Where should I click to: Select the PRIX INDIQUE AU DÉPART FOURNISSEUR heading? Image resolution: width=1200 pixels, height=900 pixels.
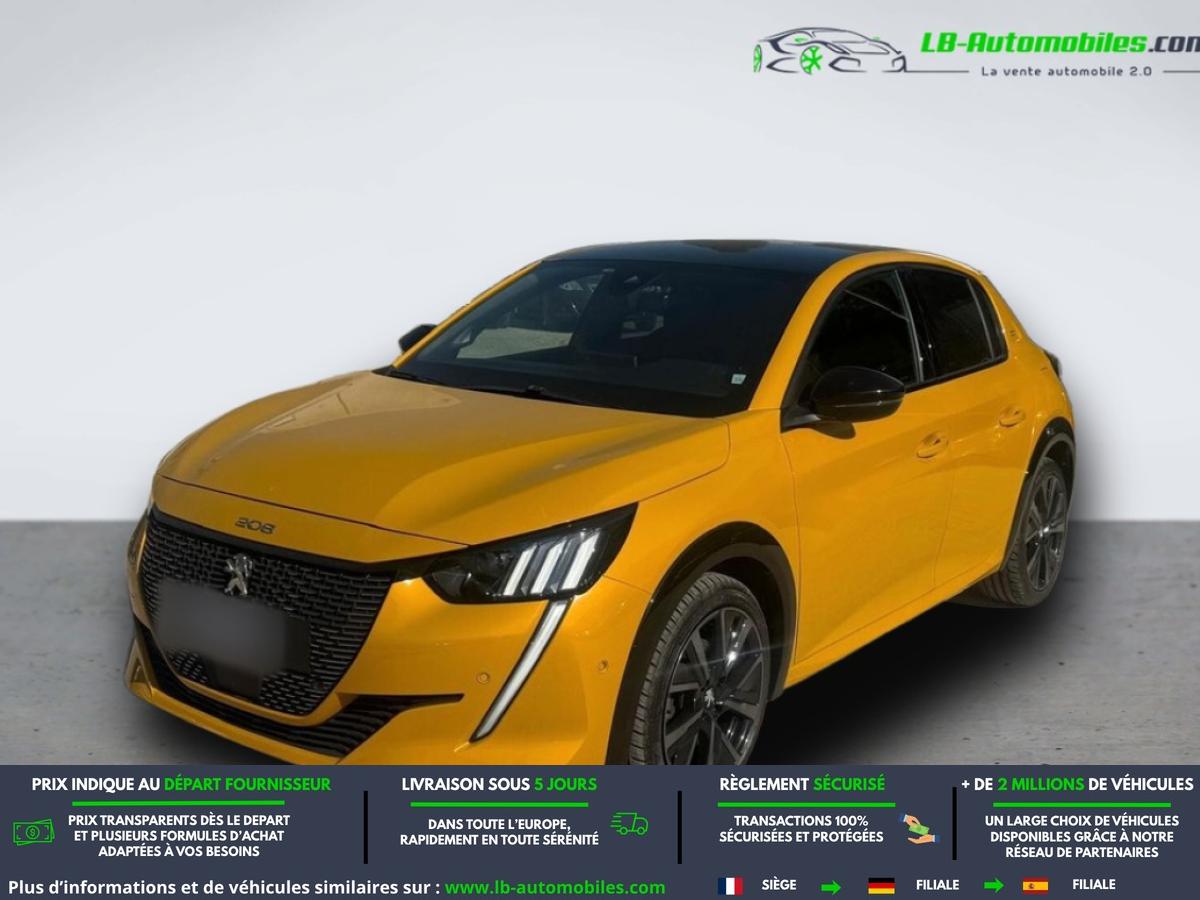point(181,784)
